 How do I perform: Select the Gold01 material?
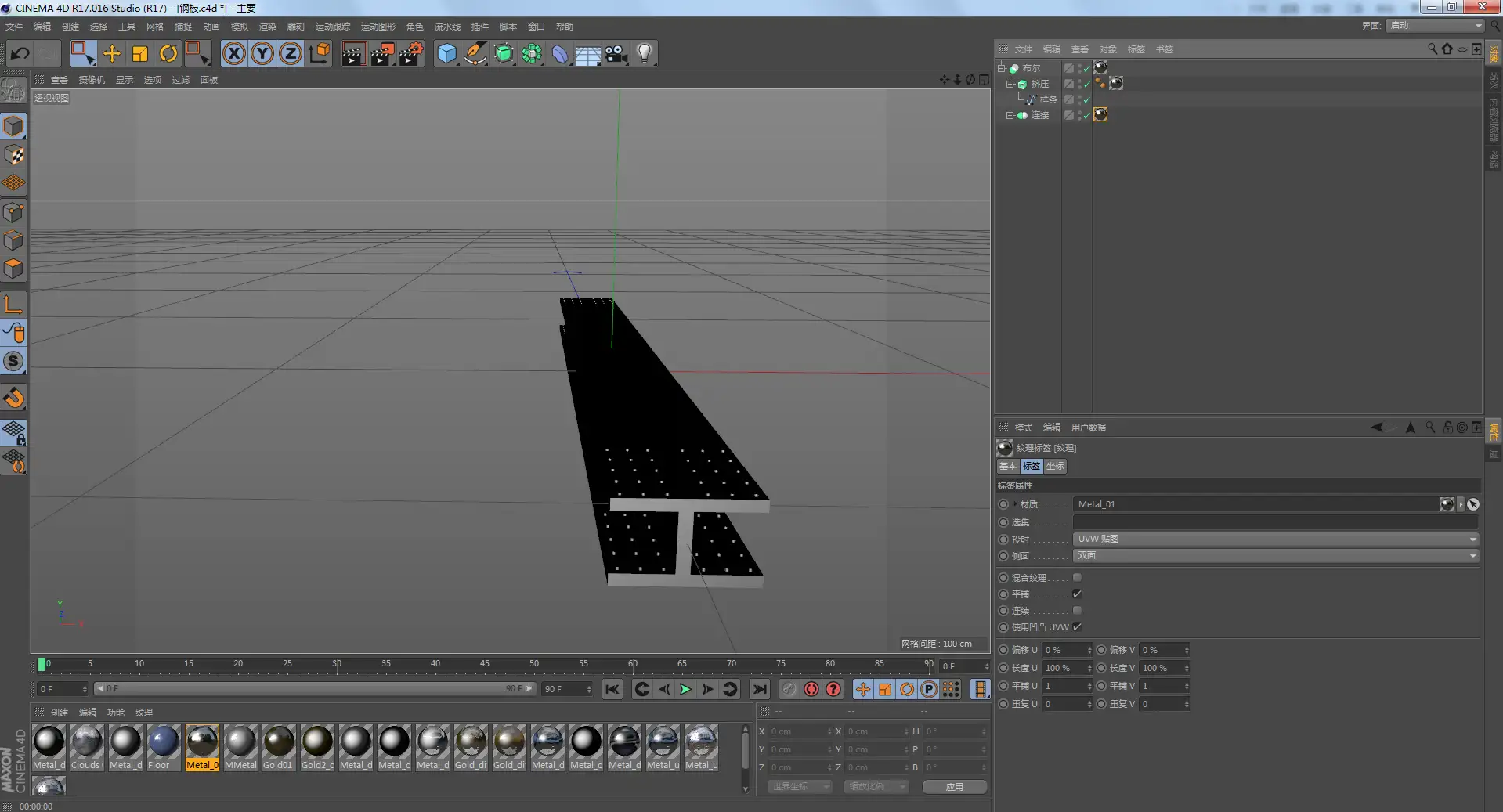click(x=279, y=747)
